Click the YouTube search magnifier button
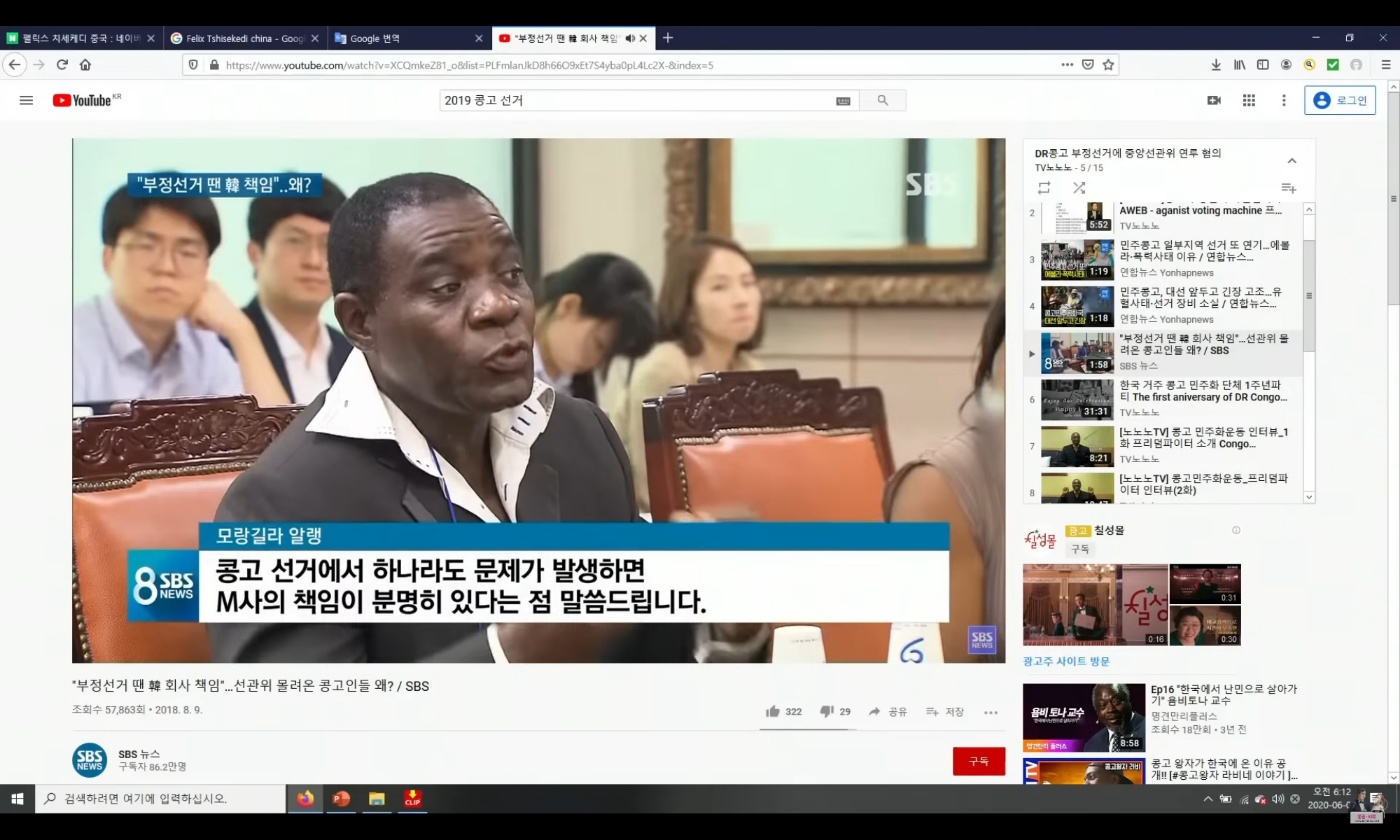The image size is (1400, 840). [882, 100]
